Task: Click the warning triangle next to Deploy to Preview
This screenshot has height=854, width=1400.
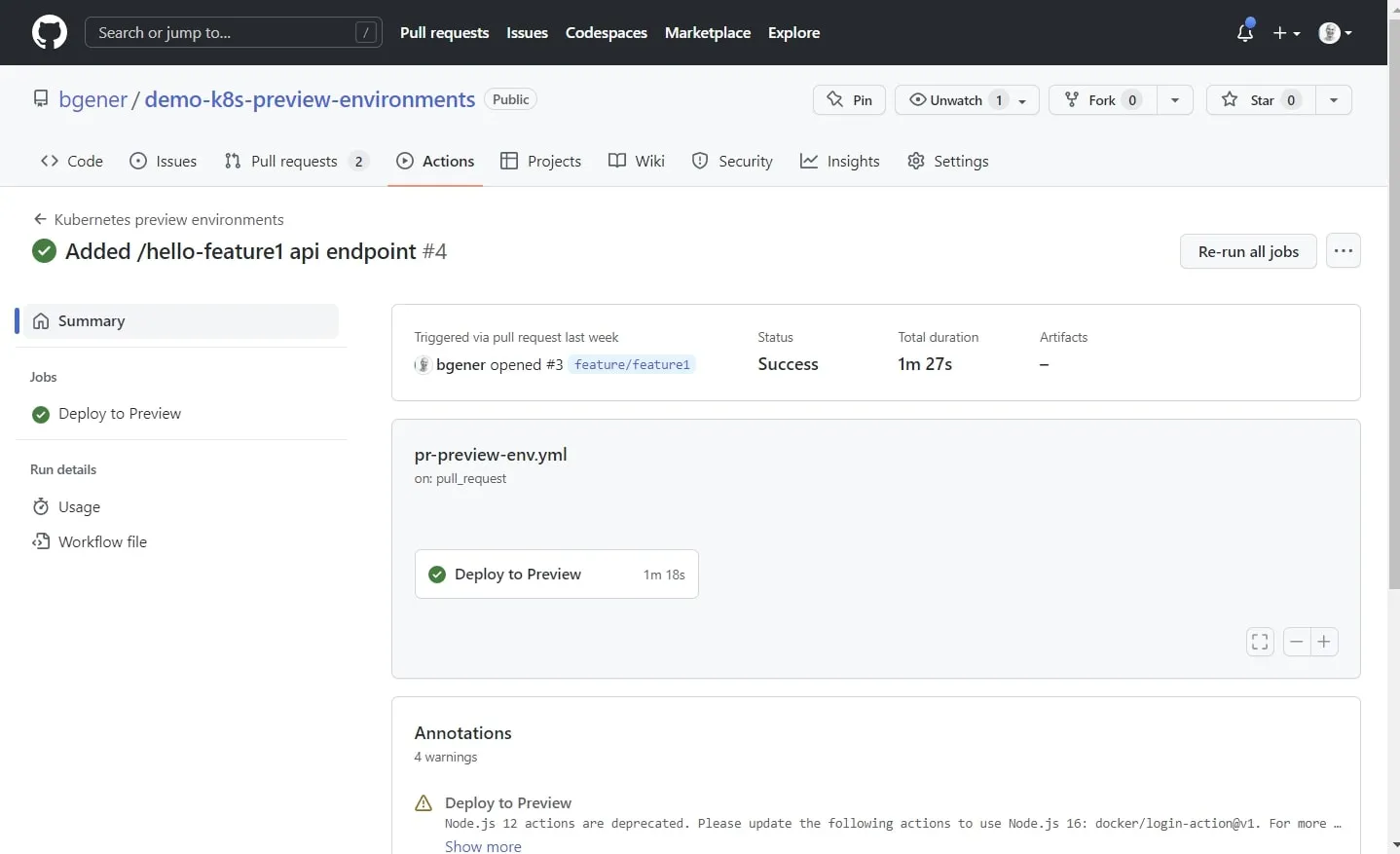Action: point(424,802)
